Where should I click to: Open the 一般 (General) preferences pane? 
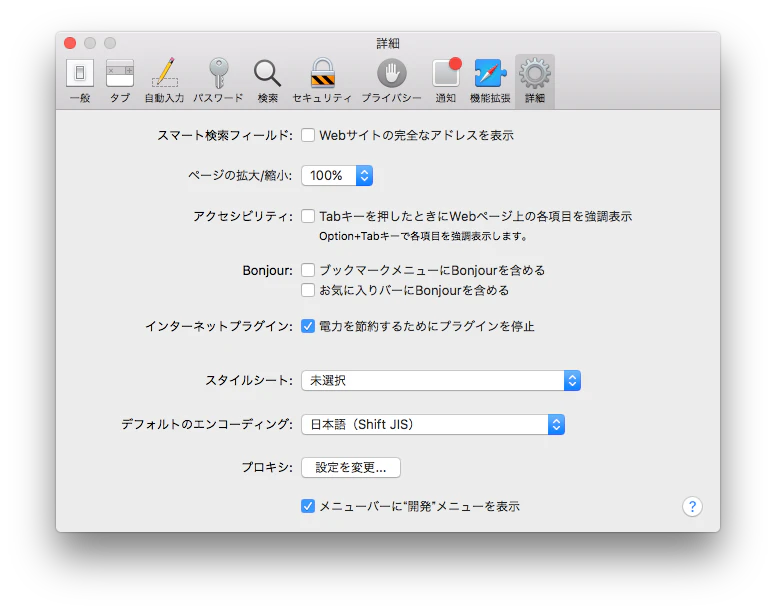tap(80, 81)
